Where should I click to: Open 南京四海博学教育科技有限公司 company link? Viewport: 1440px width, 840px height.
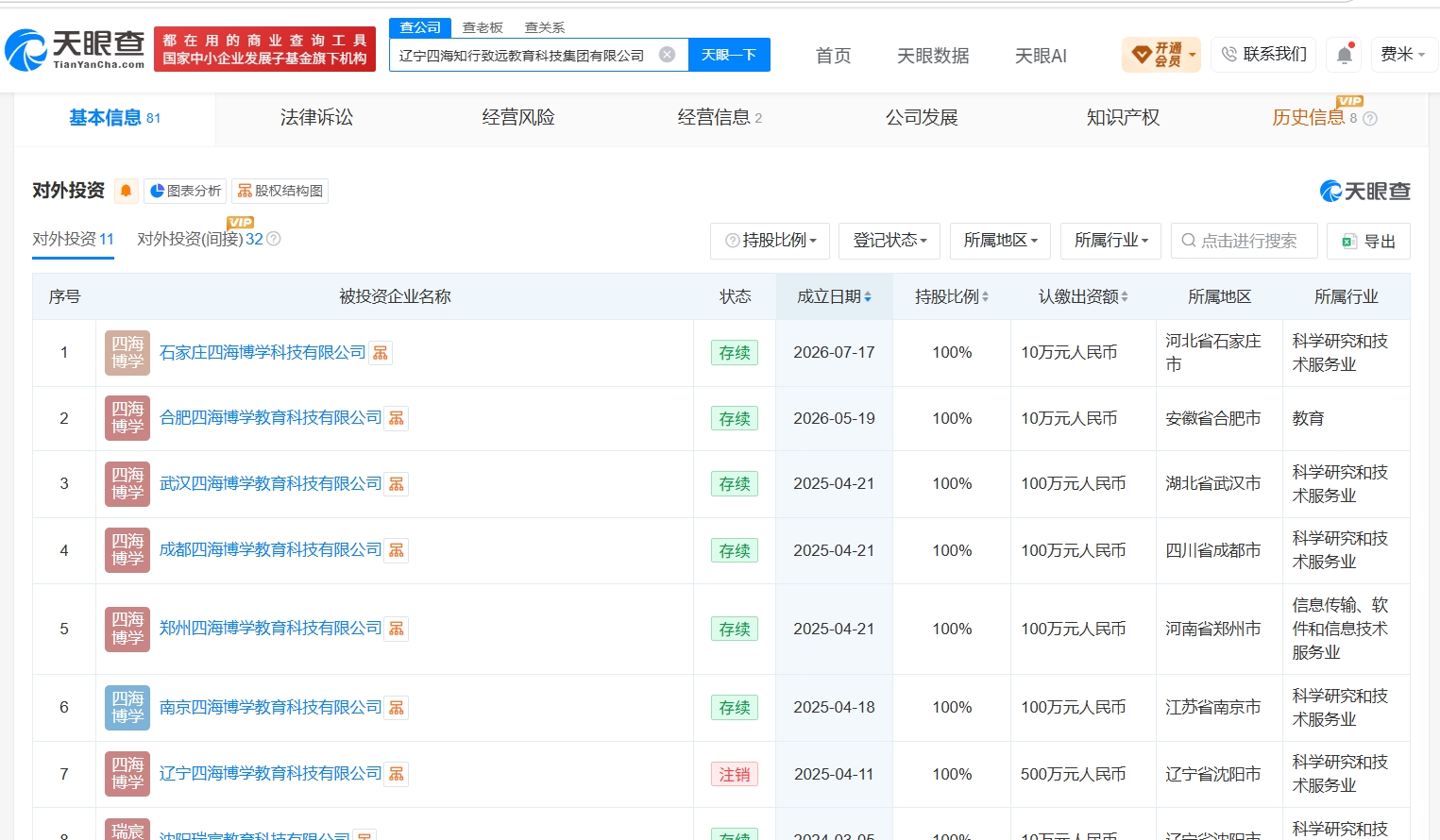click(x=271, y=708)
